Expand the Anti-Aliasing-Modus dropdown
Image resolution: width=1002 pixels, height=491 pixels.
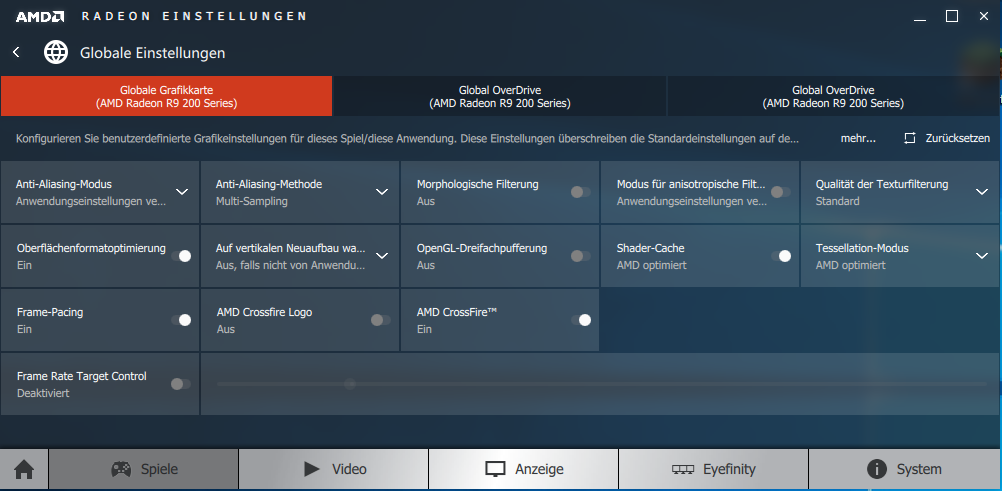(182, 192)
